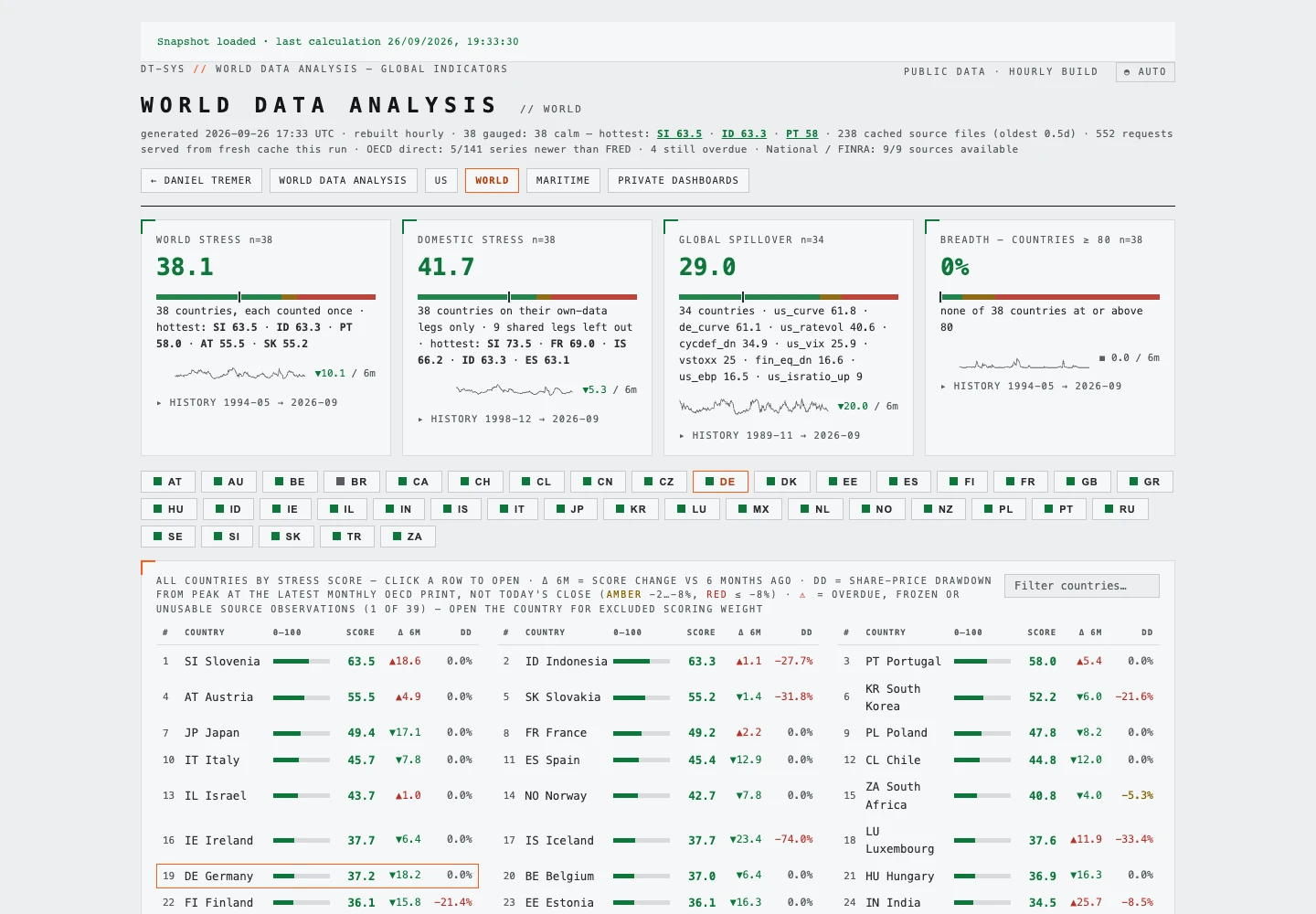Viewport: 1316px width, 914px height.
Task: Open the ID Indonesia table row
Action: point(658,661)
